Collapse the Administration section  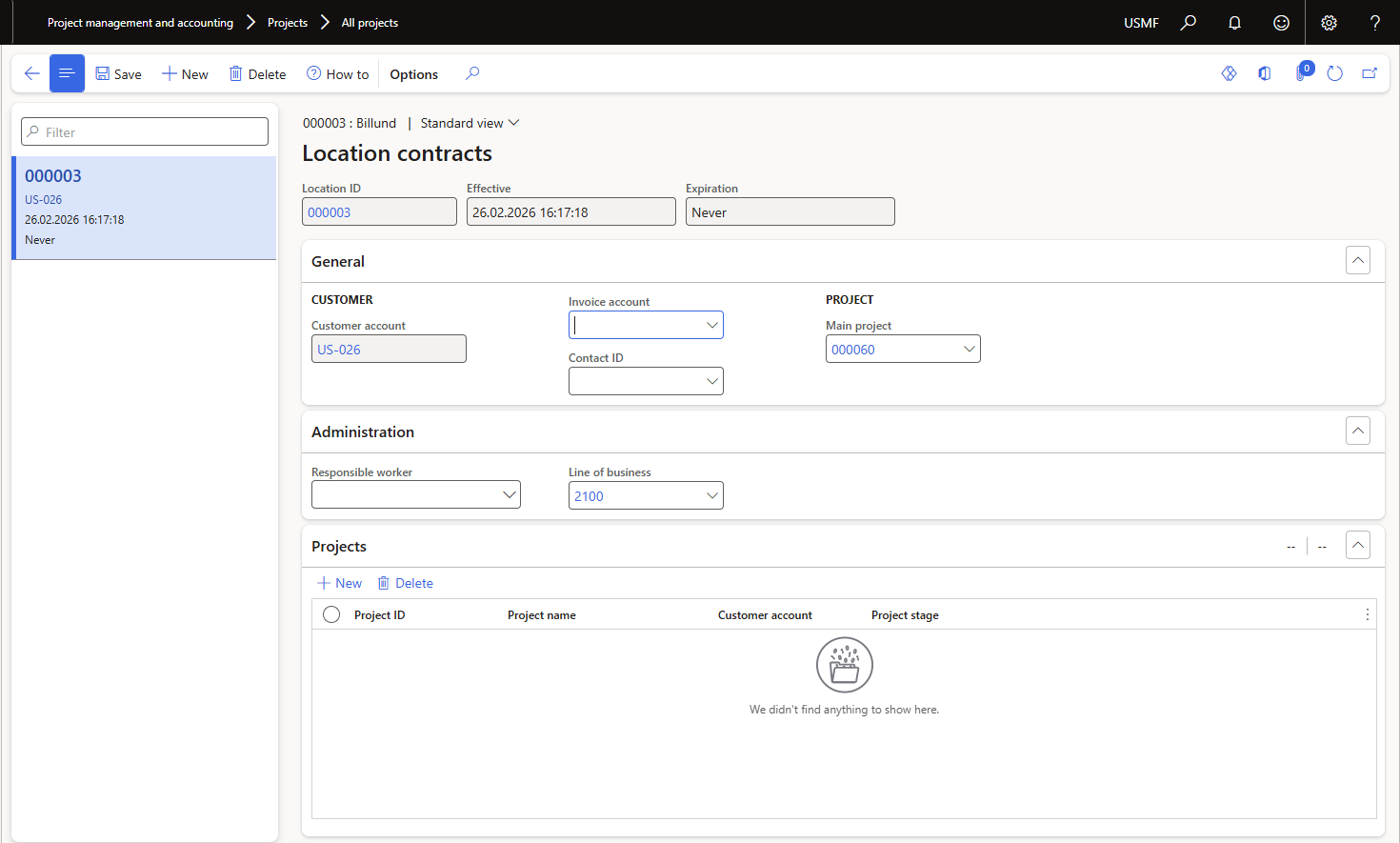pos(1357,431)
